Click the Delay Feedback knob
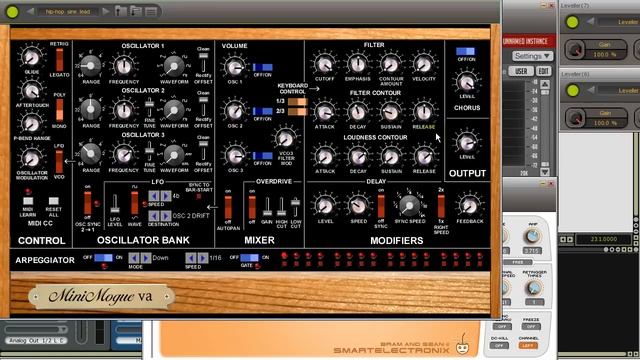This screenshot has height=360, width=640. 469,206
